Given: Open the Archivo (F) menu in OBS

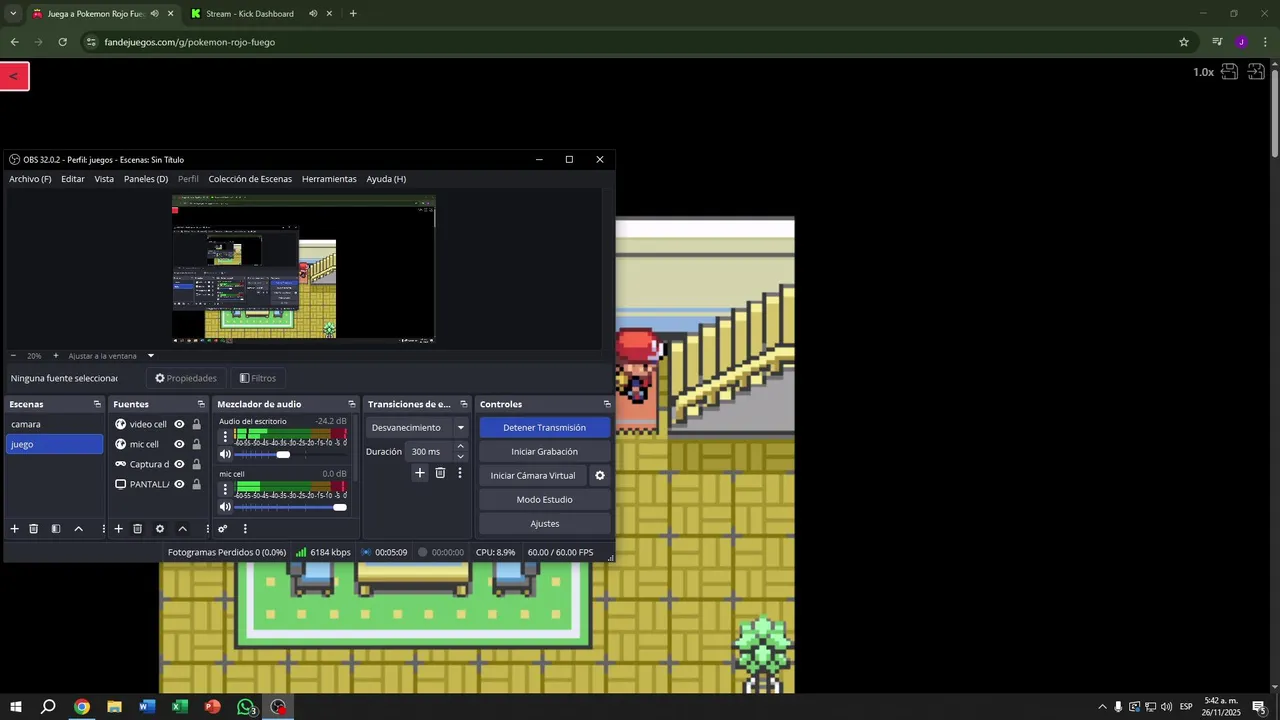Looking at the screenshot, I should pos(30,179).
